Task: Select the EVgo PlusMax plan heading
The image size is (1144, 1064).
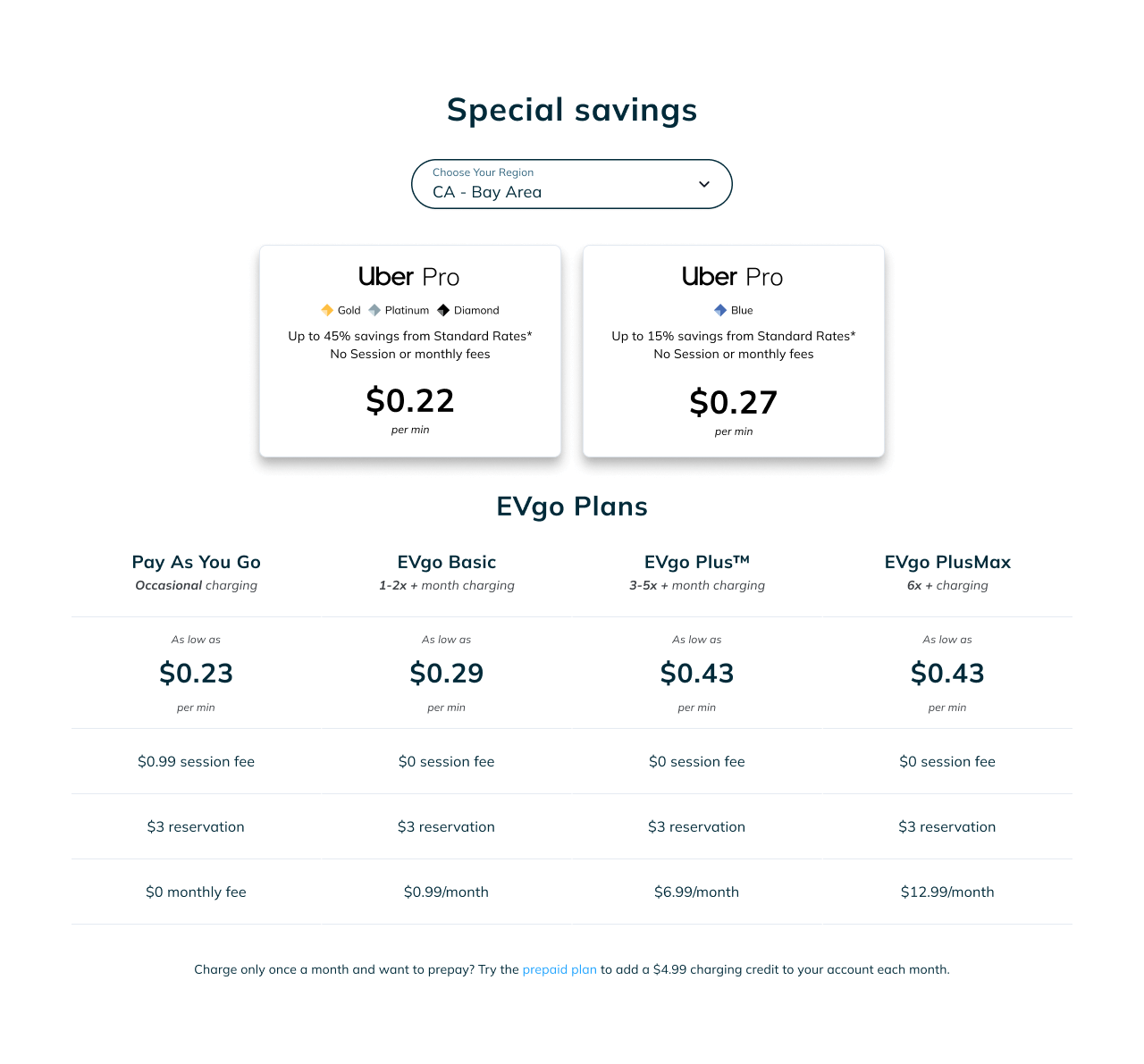Action: pyautogui.click(x=947, y=562)
